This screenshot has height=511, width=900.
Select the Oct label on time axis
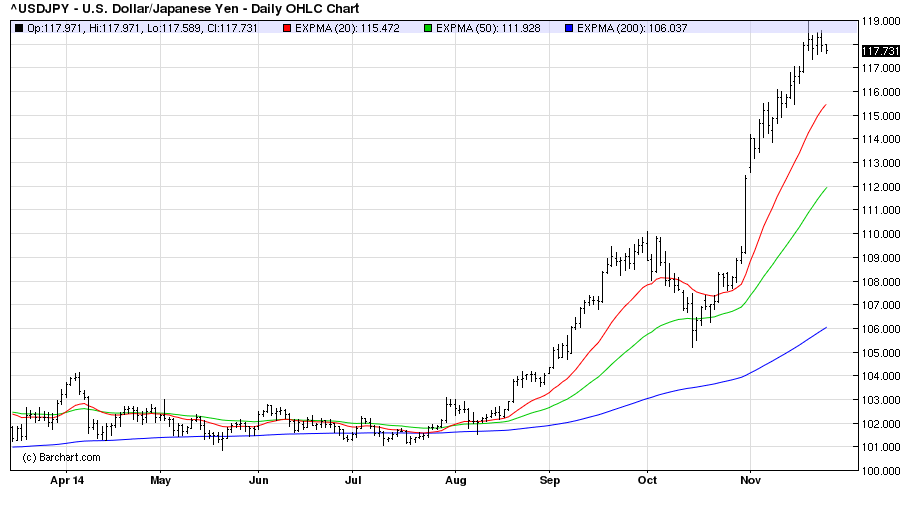647,480
